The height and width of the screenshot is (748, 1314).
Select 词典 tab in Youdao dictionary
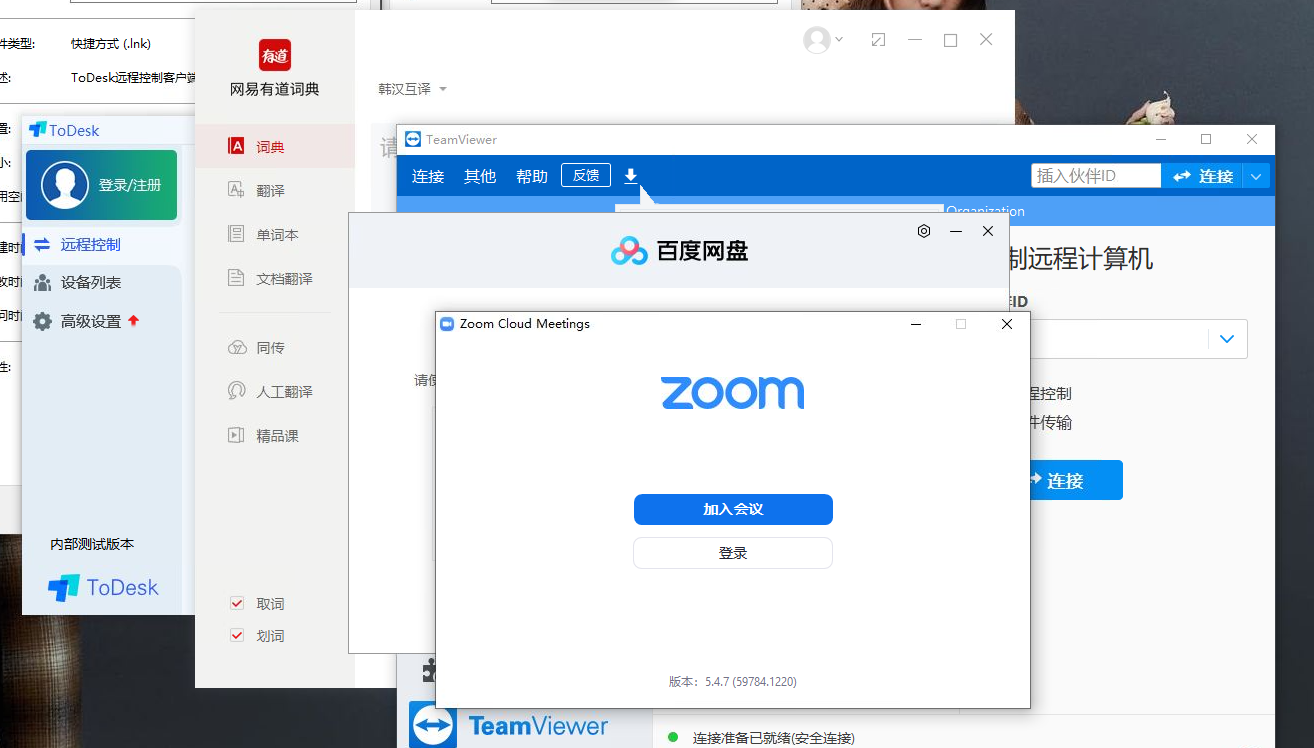[x=275, y=146]
